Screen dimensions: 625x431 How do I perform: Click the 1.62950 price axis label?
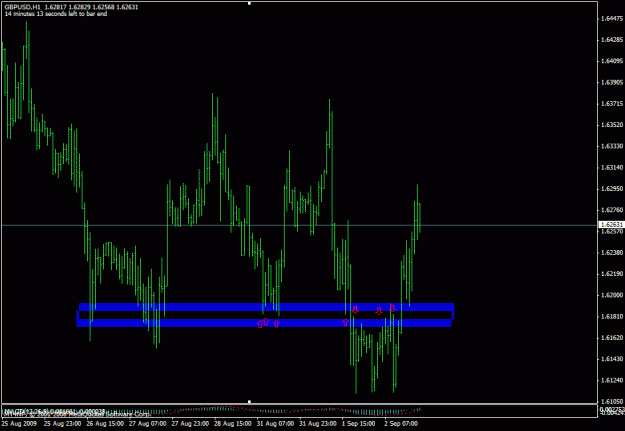pos(612,189)
